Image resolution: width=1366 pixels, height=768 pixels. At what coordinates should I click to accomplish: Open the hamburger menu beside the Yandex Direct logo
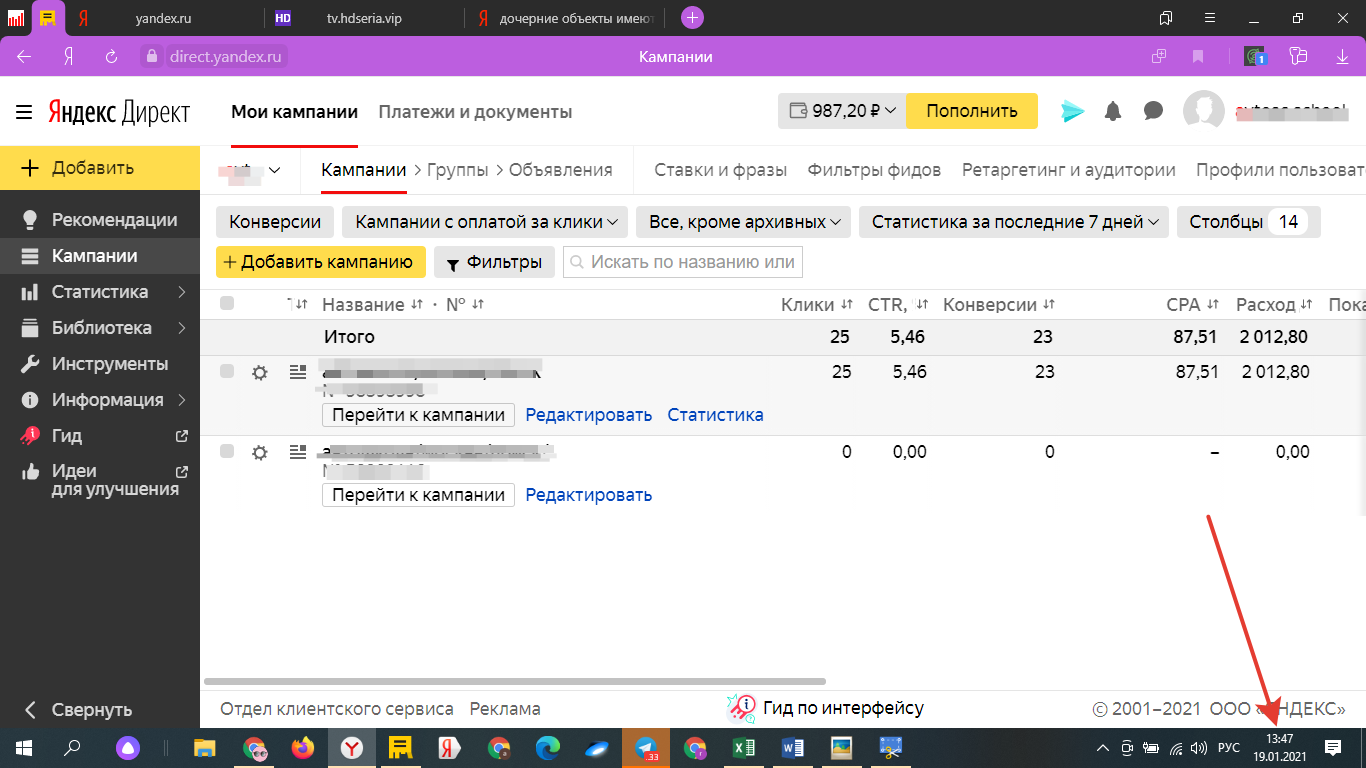click(x=24, y=112)
